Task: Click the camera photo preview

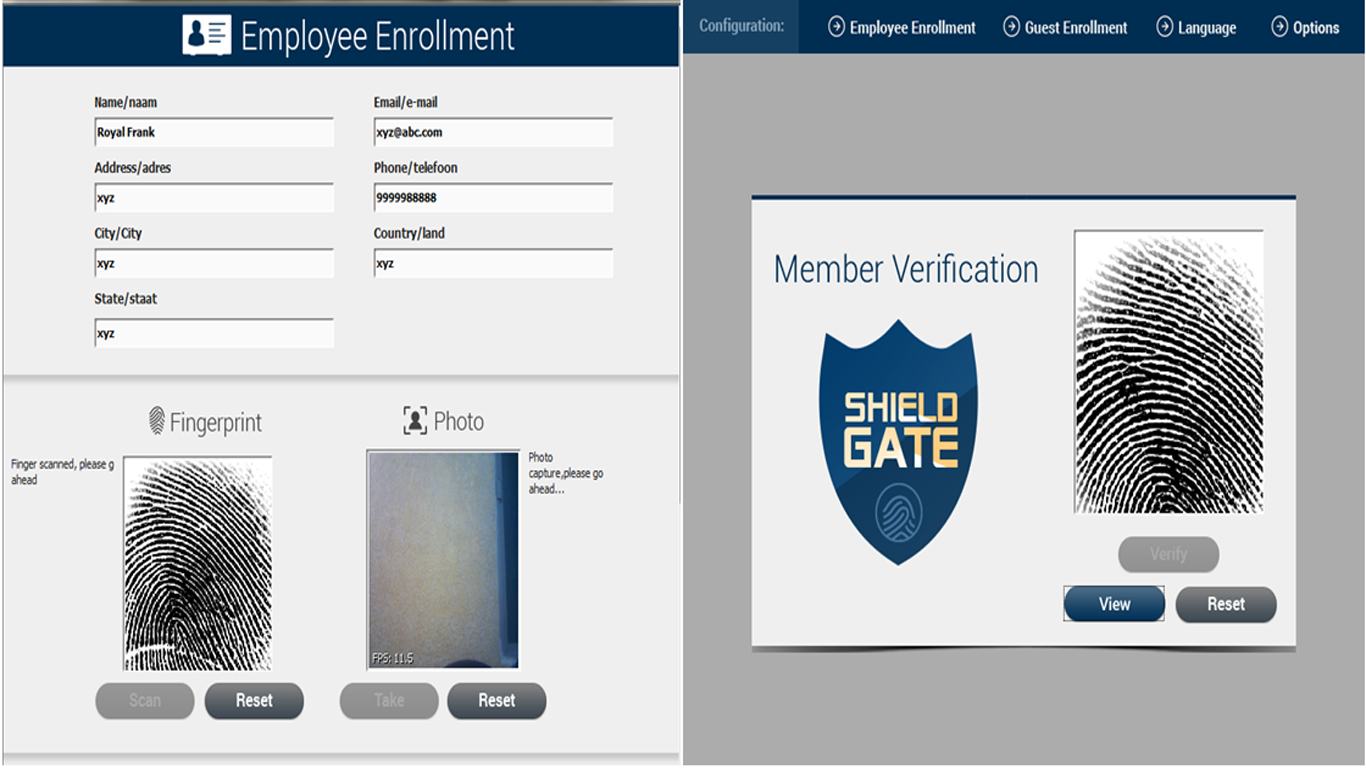Action: tap(443, 559)
